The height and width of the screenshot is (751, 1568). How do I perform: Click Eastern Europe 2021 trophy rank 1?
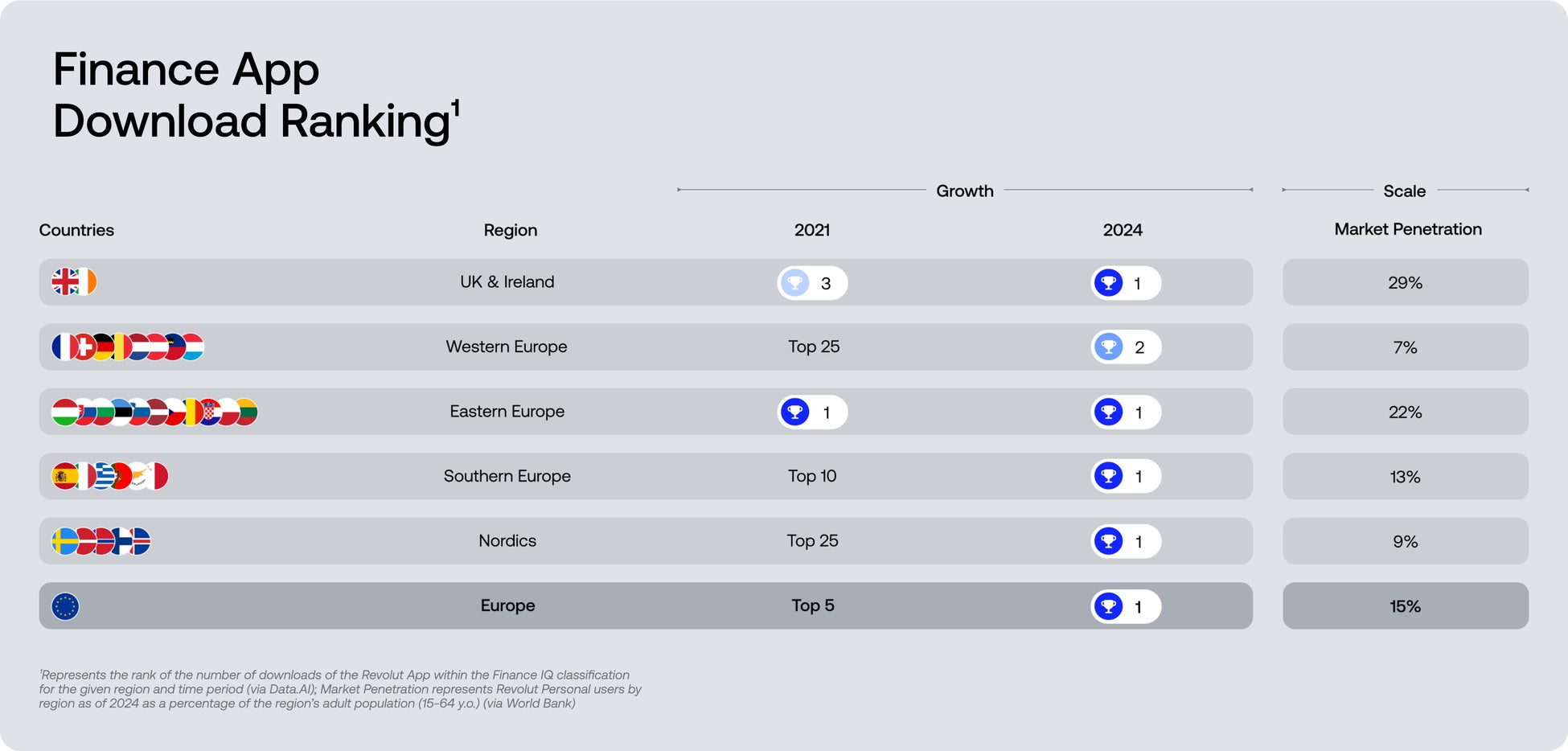(x=812, y=412)
